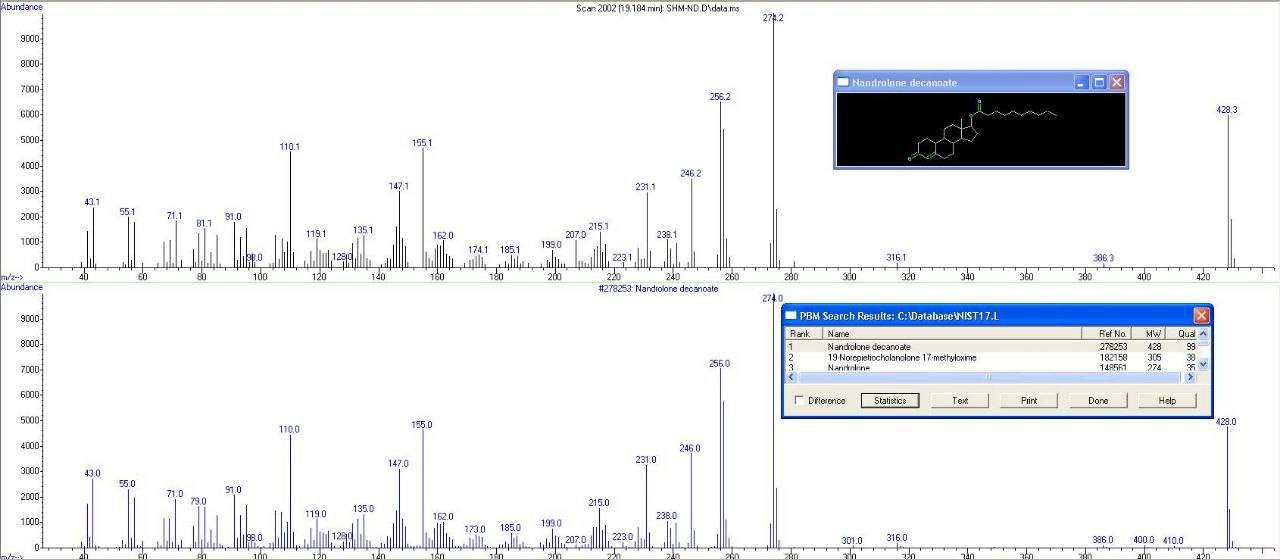Click the 246.0 peak label in library spectrum
Image resolution: width=1280 pixels, height=560 pixels.
point(690,448)
